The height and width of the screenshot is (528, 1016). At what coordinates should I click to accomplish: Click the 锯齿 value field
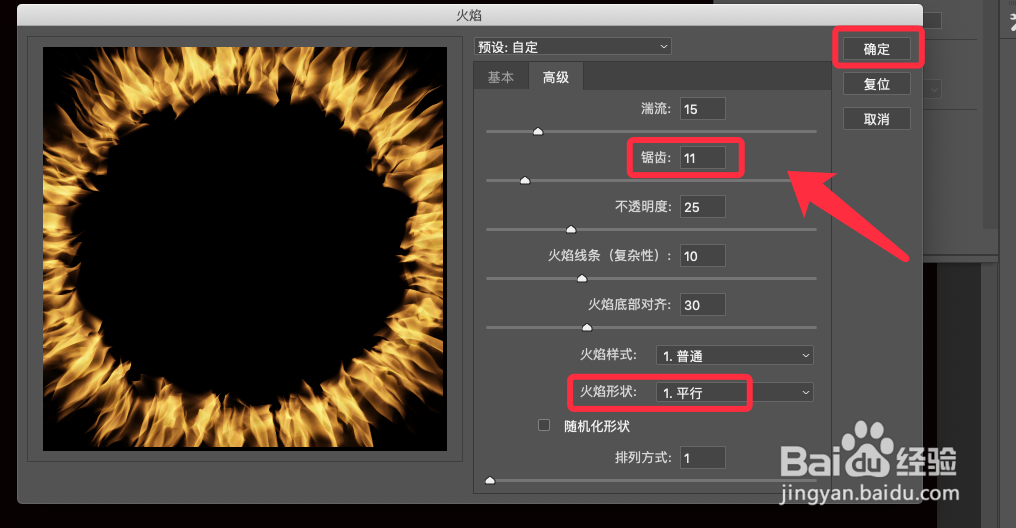[702, 158]
